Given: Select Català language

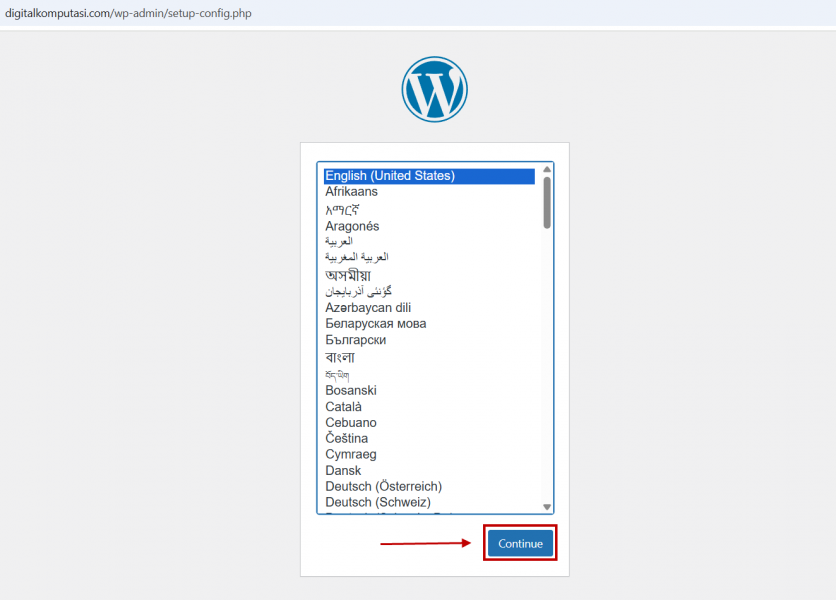Looking at the screenshot, I should (x=429, y=406).
